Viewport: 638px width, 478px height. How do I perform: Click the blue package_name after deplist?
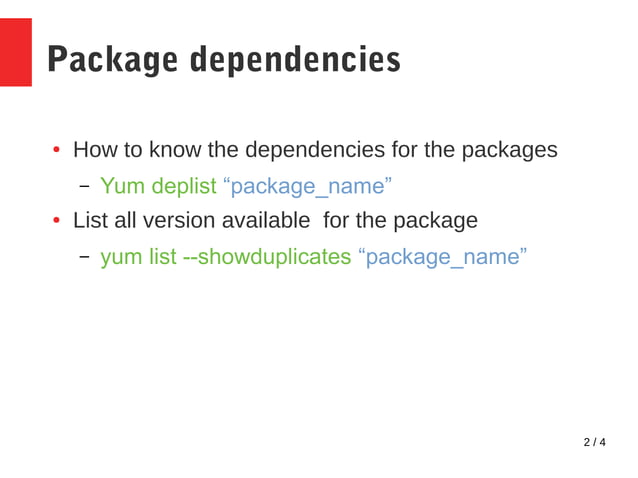[308, 187]
